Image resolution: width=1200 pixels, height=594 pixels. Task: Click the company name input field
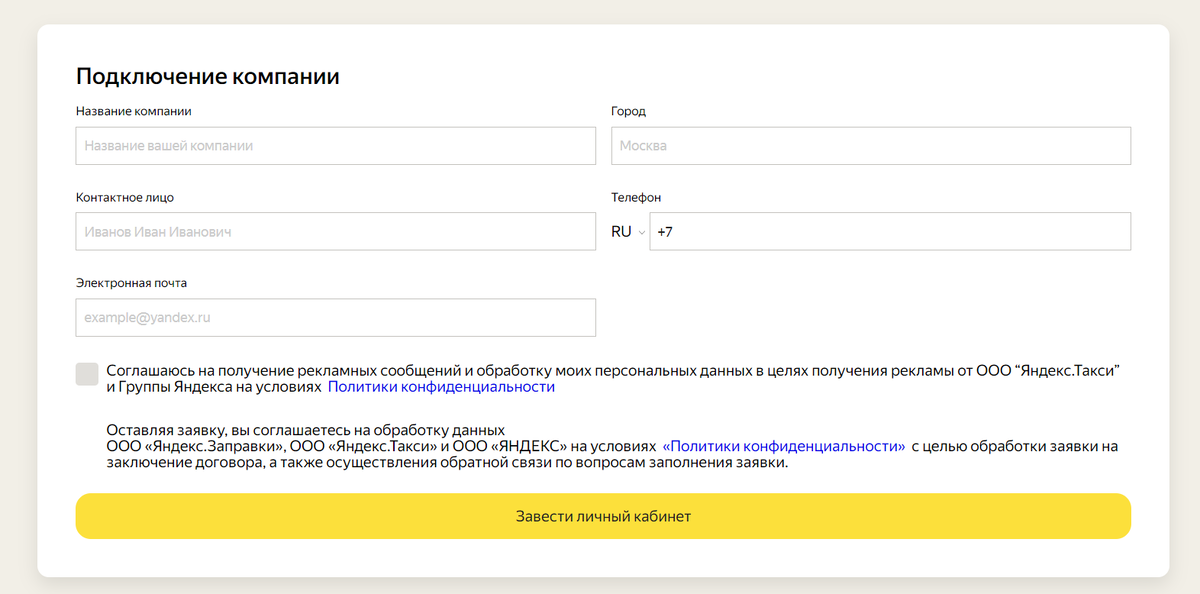335,145
